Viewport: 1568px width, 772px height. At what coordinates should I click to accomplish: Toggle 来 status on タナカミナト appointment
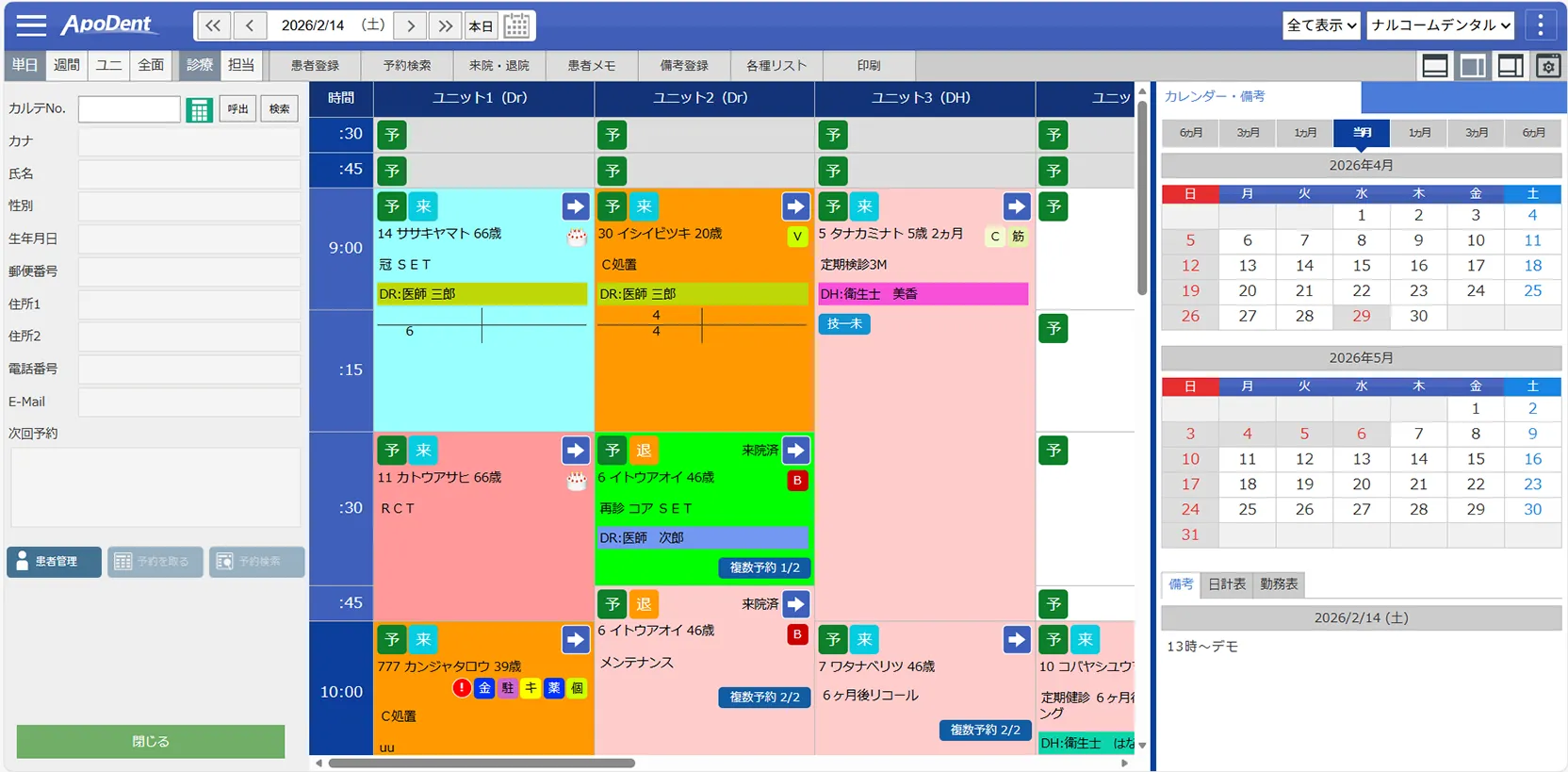pos(864,206)
